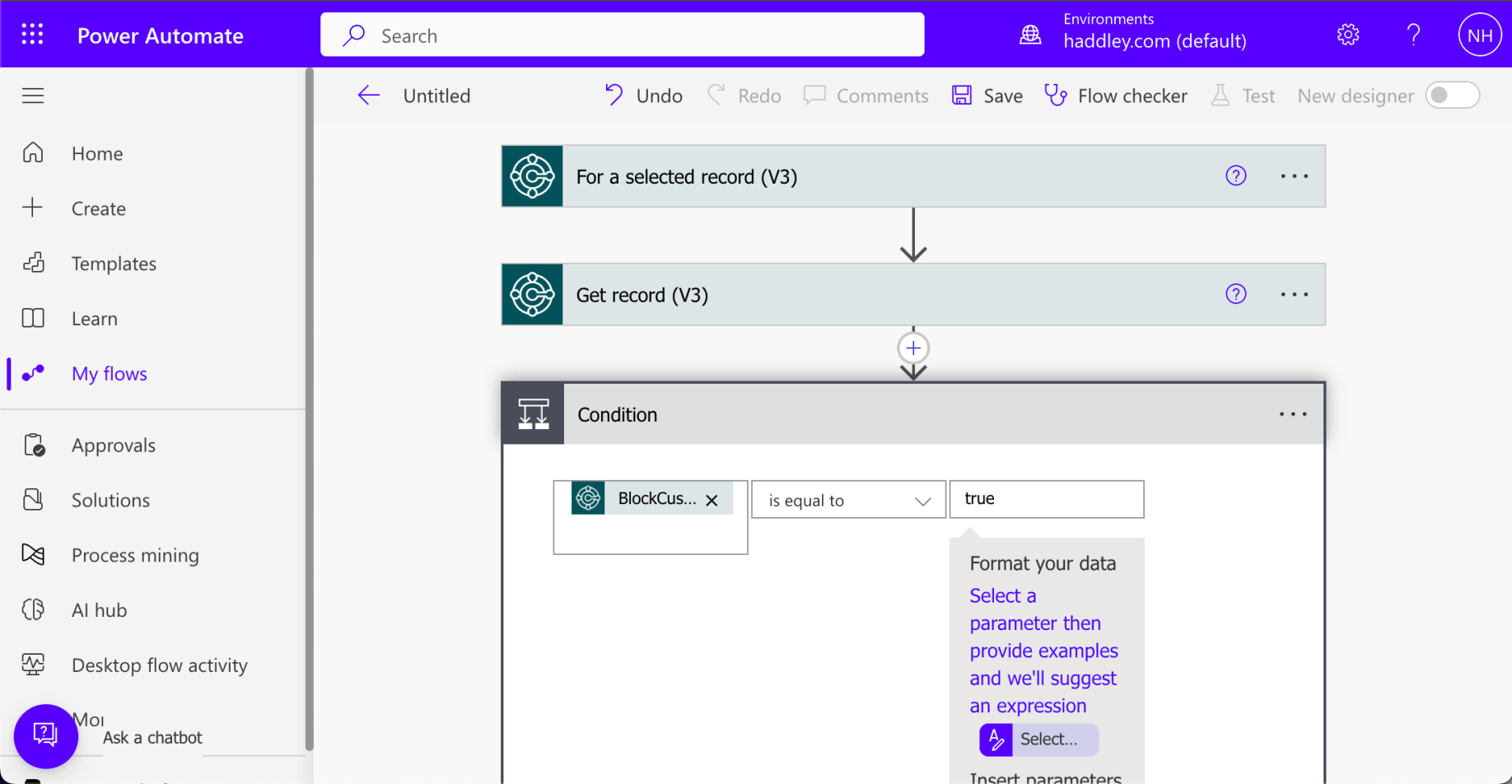The width and height of the screenshot is (1512, 784).
Task: Collapse the left navigation hamburger menu
Action: (x=33, y=96)
